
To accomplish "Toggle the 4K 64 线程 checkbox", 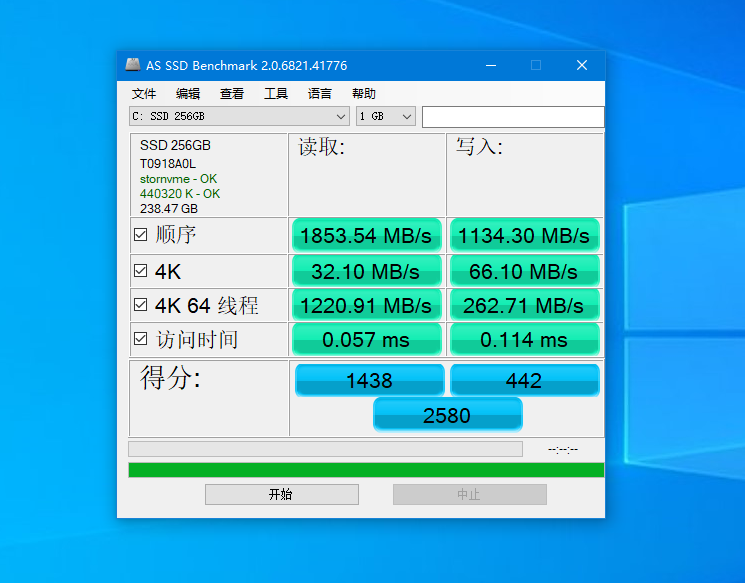I will [x=140, y=305].
